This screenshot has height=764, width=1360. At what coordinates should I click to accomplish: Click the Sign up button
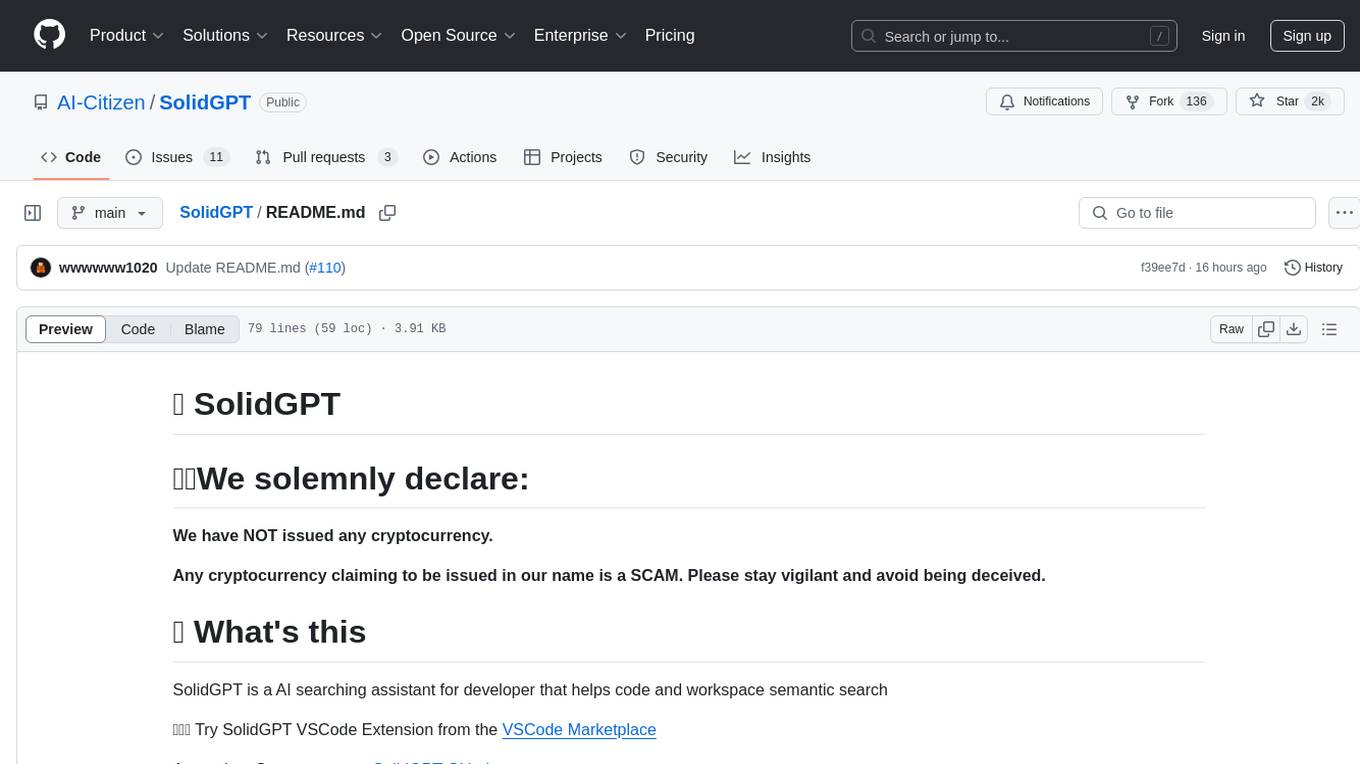click(x=1307, y=36)
